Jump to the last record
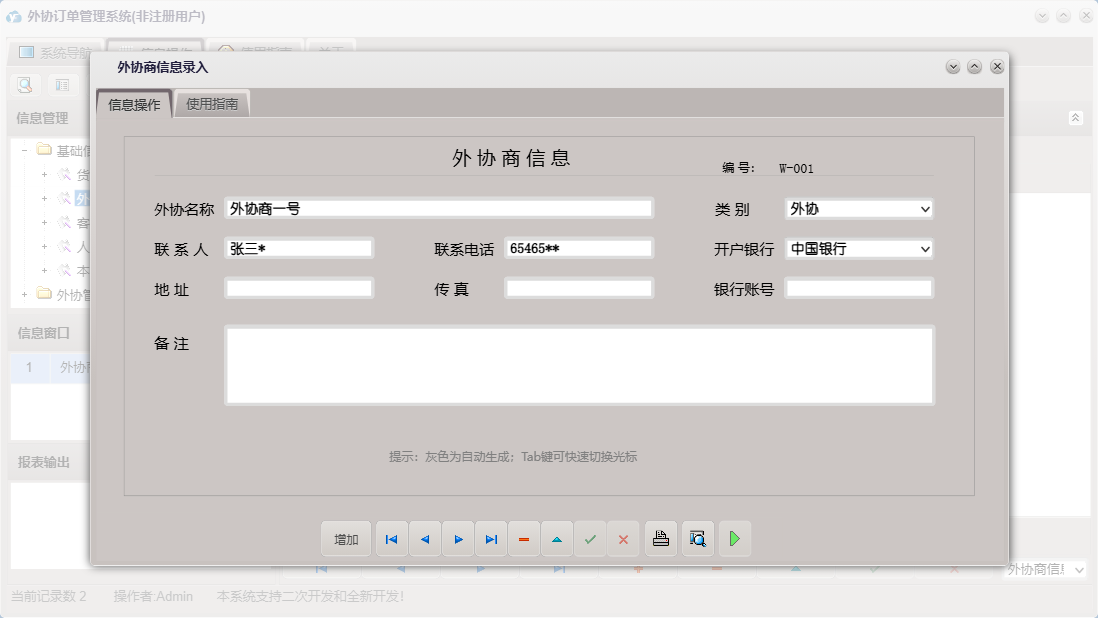 491,539
